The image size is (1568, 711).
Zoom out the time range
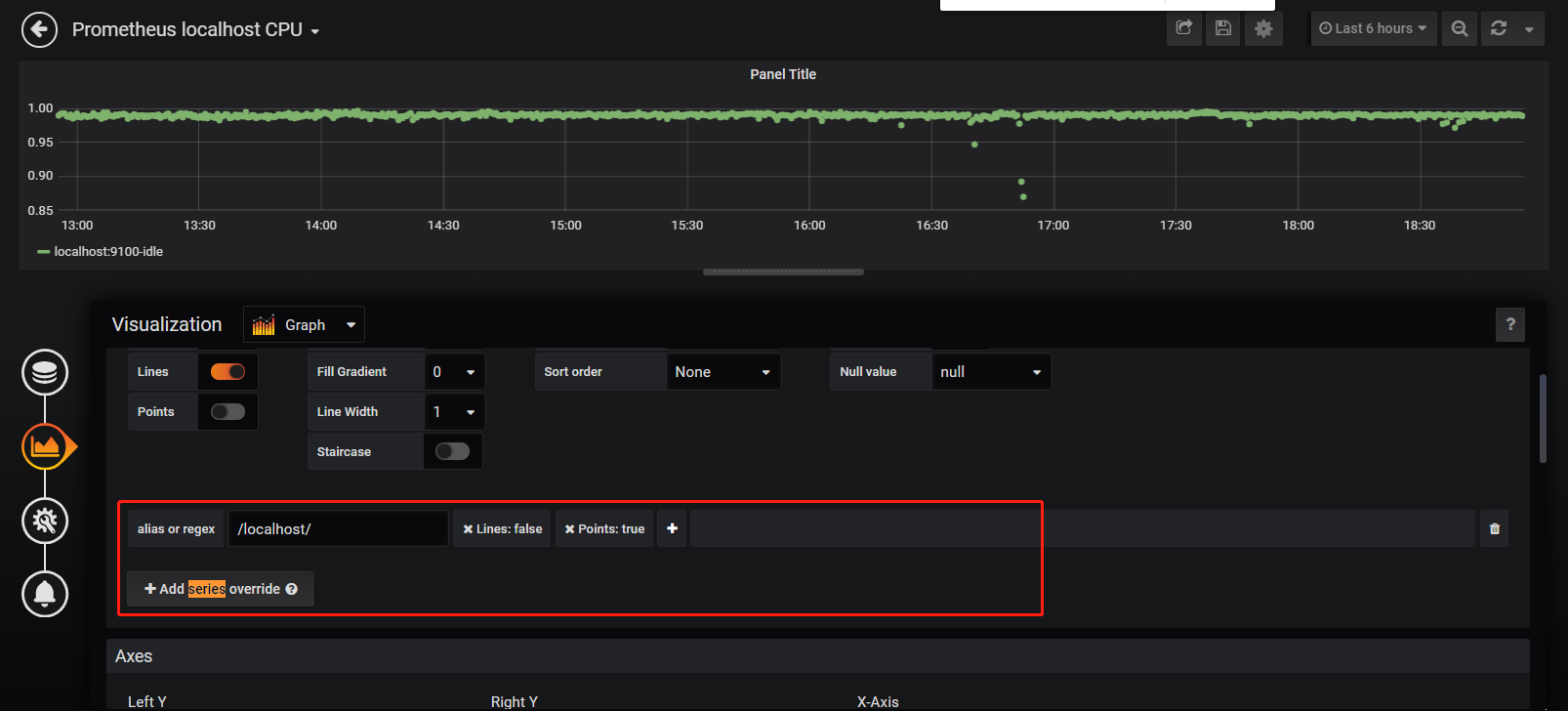pos(1460,28)
